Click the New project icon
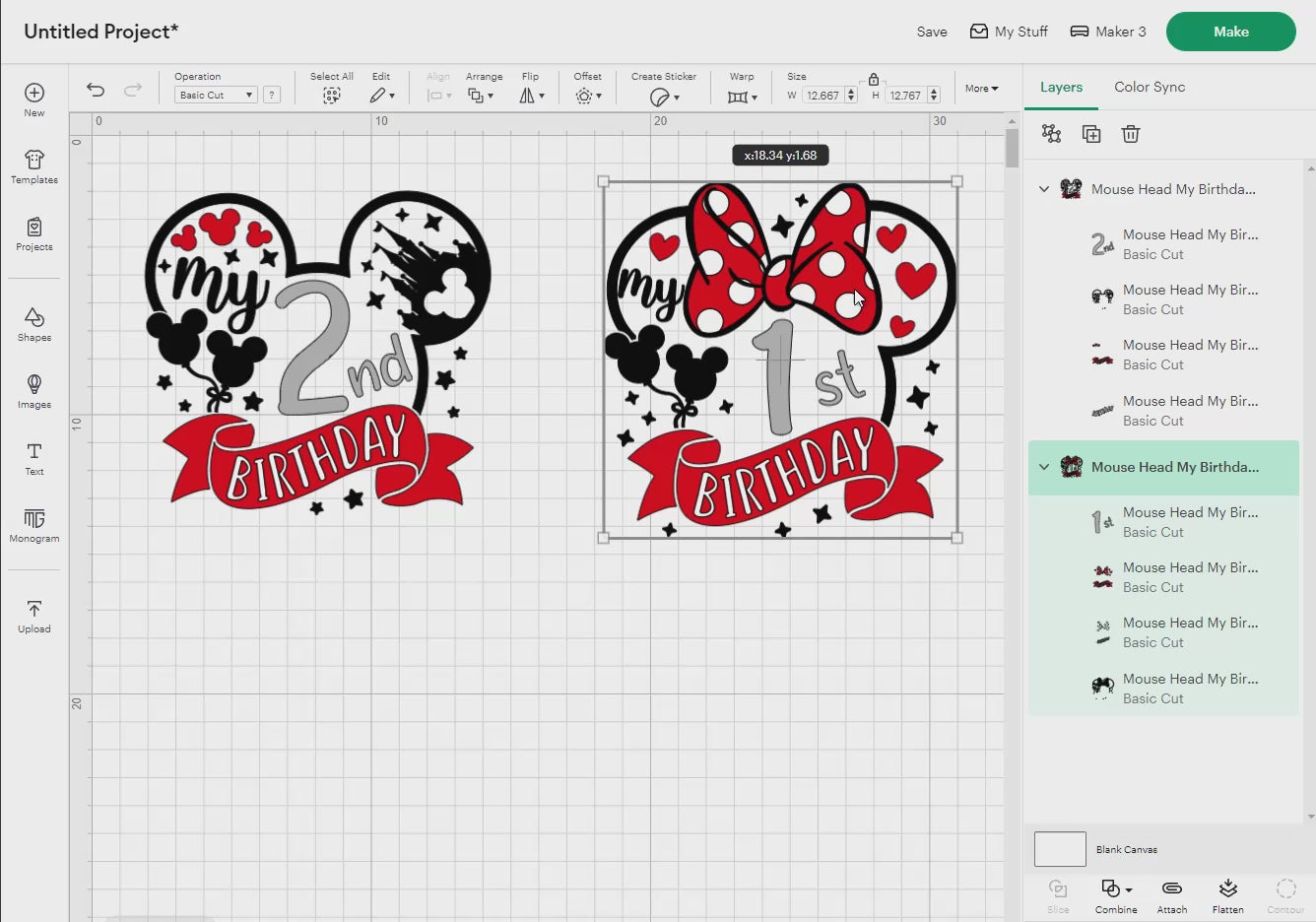Viewport: 1316px width, 922px height. pos(34,93)
